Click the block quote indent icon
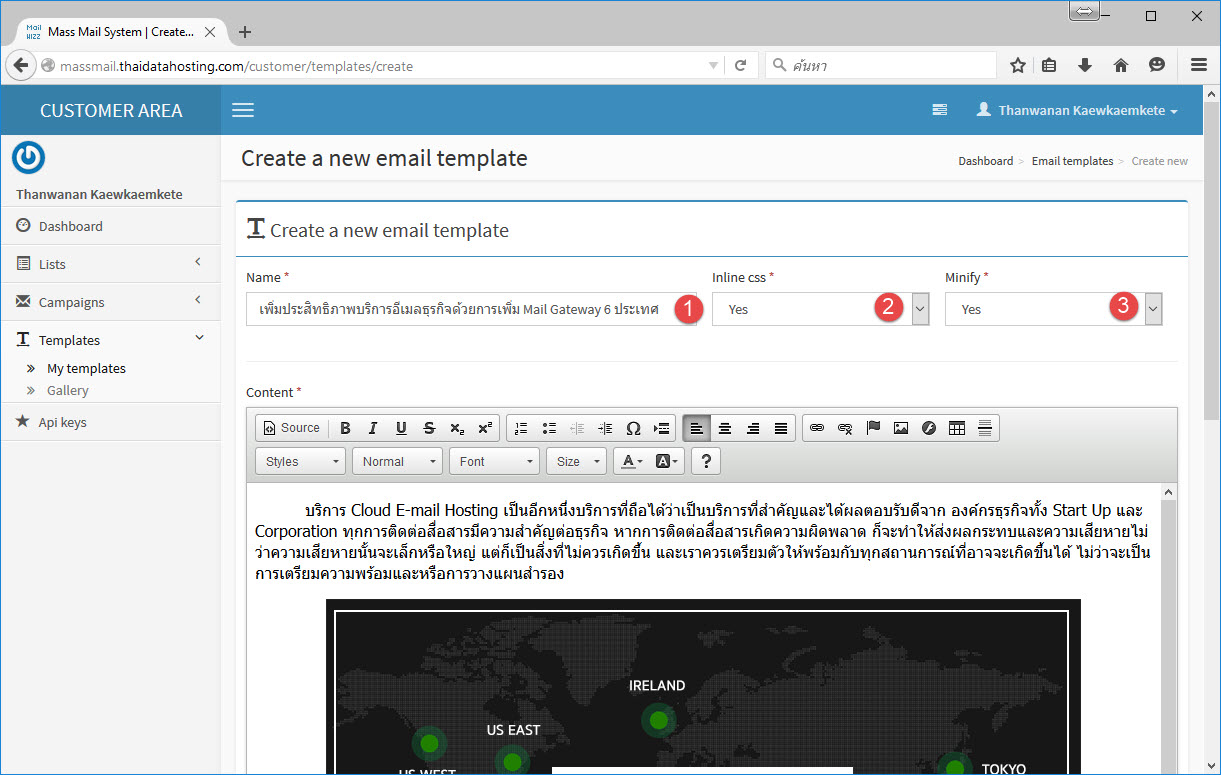This screenshot has height=775, width=1221. coord(661,428)
